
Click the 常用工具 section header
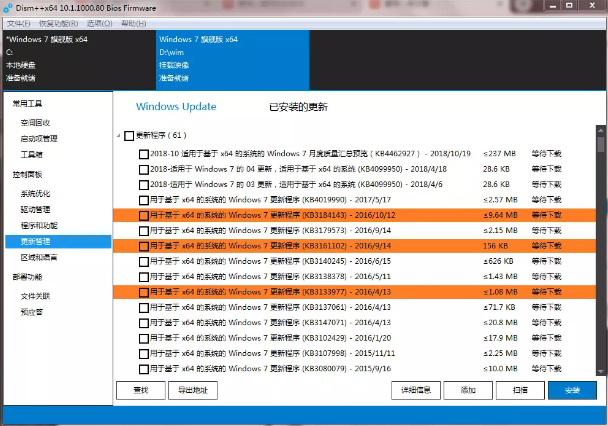[27, 103]
